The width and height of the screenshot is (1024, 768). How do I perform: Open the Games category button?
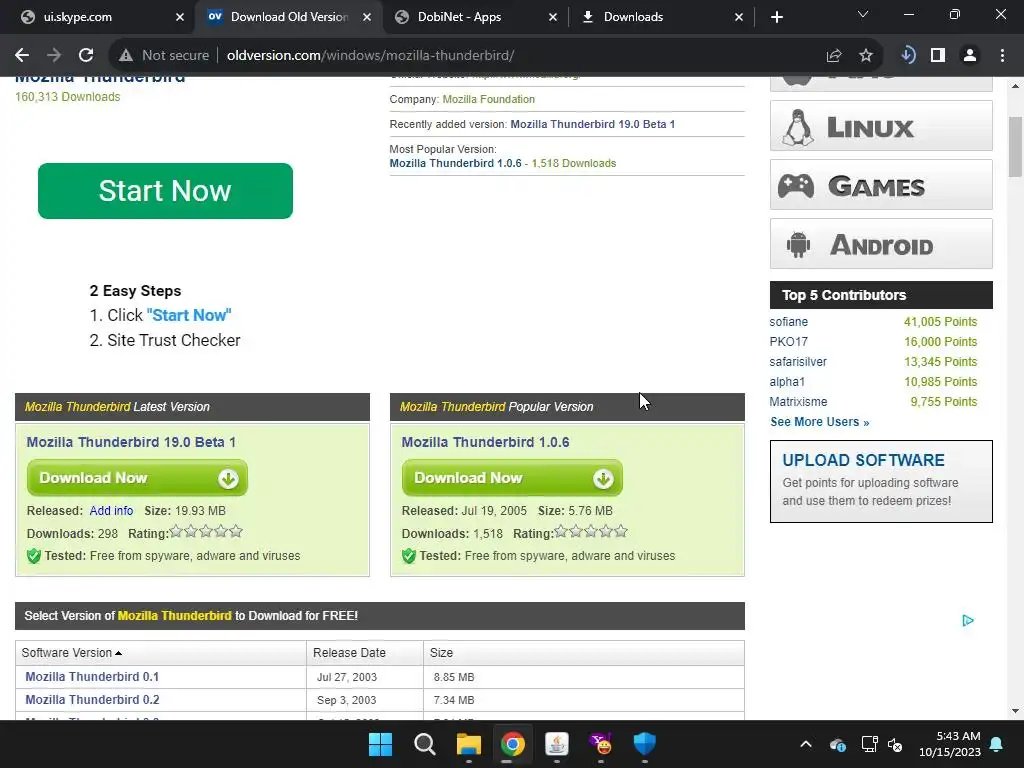click(x=881, y=185)
